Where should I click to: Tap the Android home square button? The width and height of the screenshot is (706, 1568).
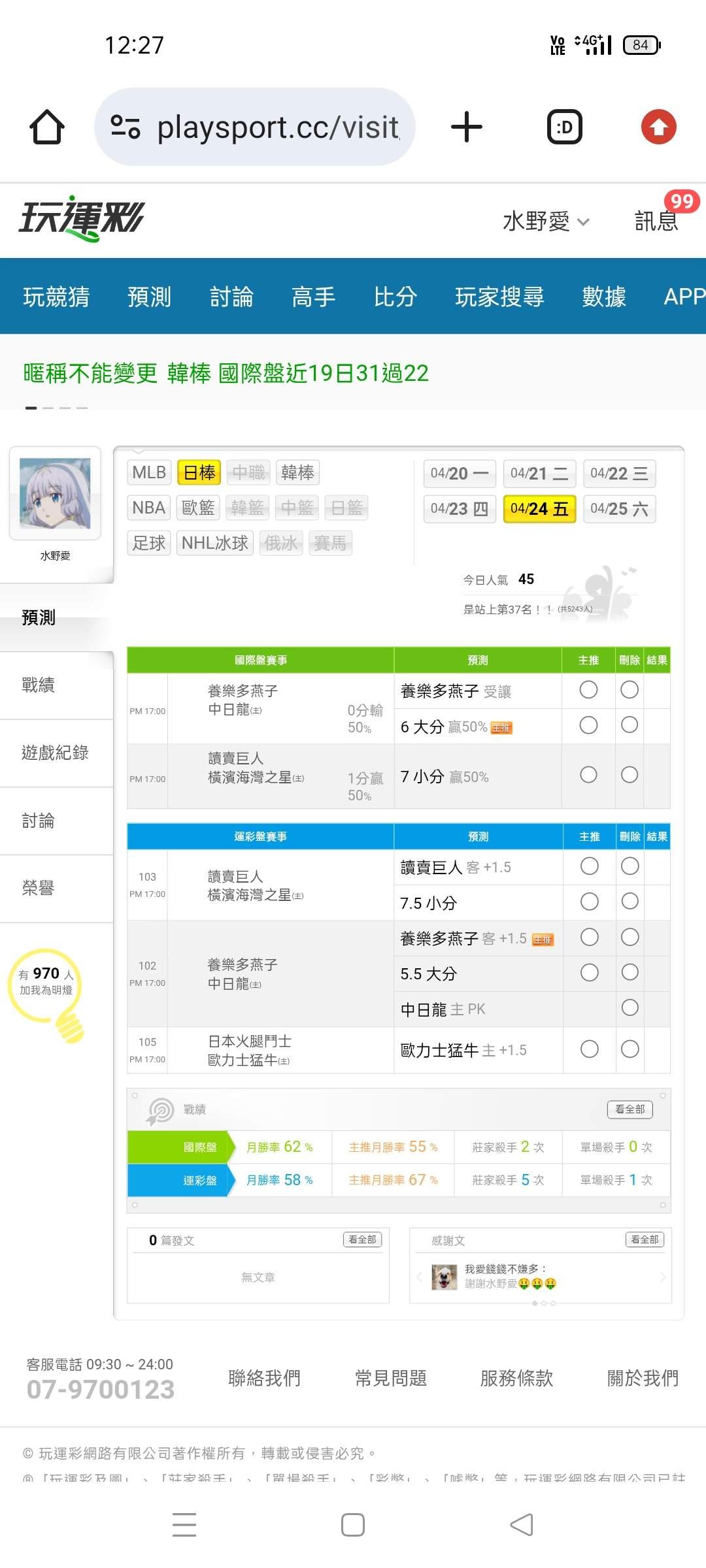[353, 1524]
